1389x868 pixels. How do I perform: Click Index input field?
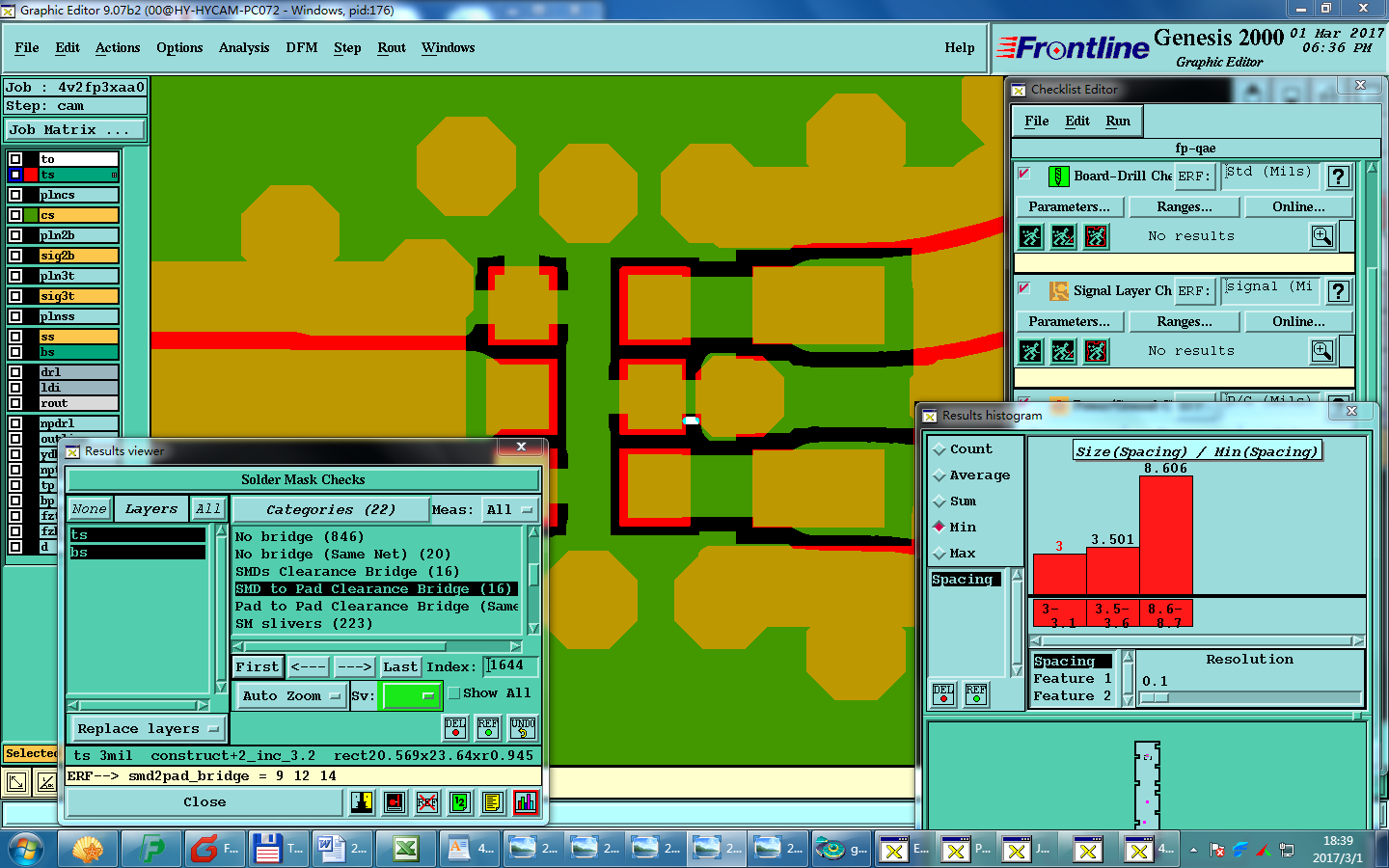pyautogui.click(x=510, y=665)
